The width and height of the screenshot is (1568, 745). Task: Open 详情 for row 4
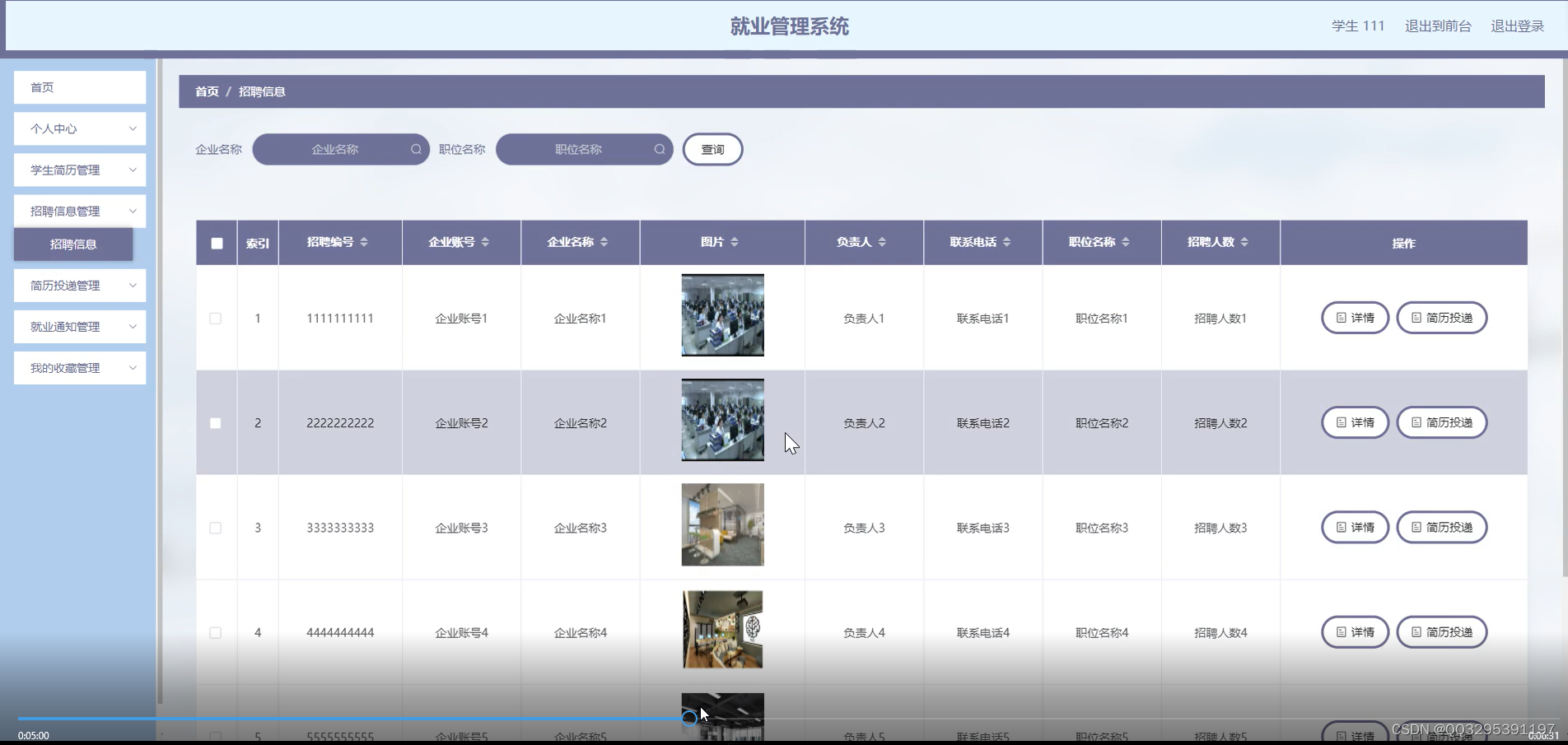1355,632
